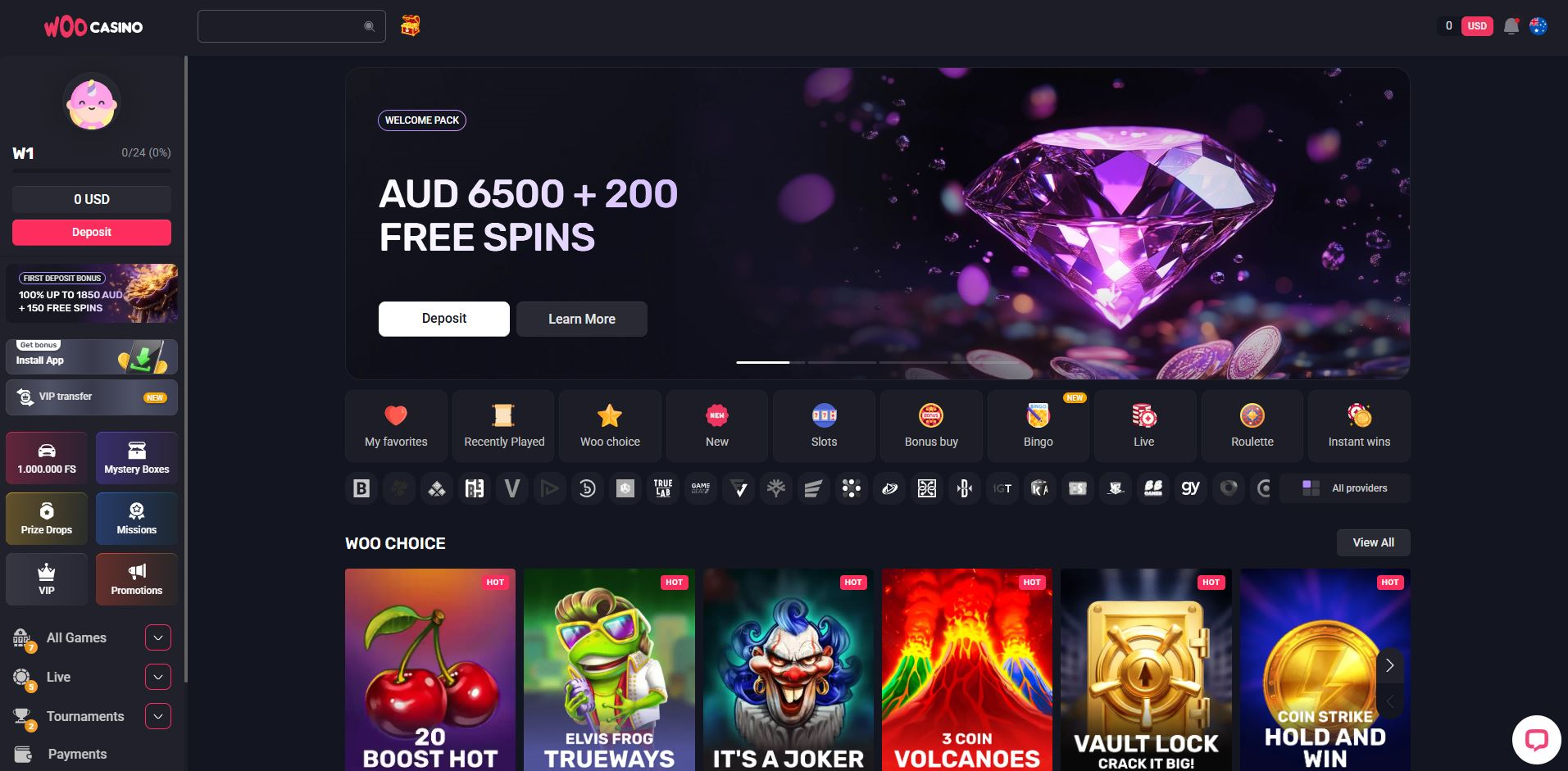Click the red Deposit button in sidebar

click(x=92, y=232)
